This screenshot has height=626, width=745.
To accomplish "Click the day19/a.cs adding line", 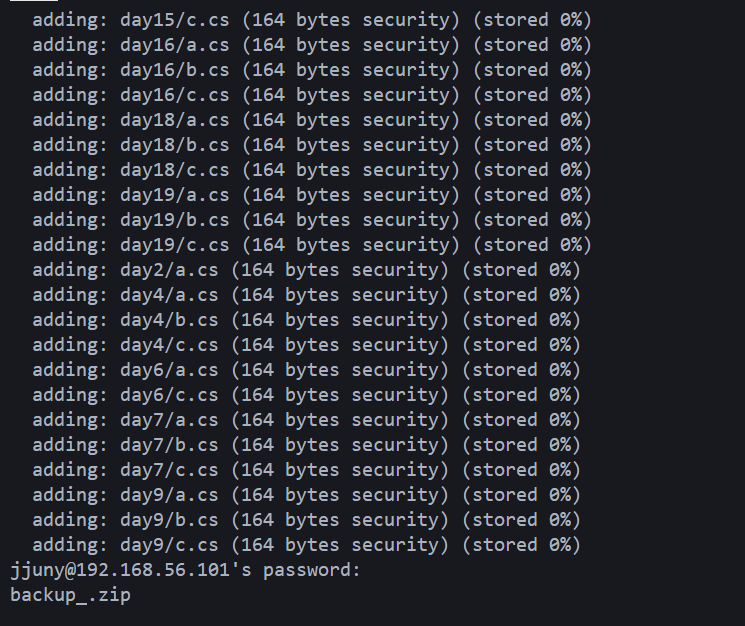I will (312, 195).
